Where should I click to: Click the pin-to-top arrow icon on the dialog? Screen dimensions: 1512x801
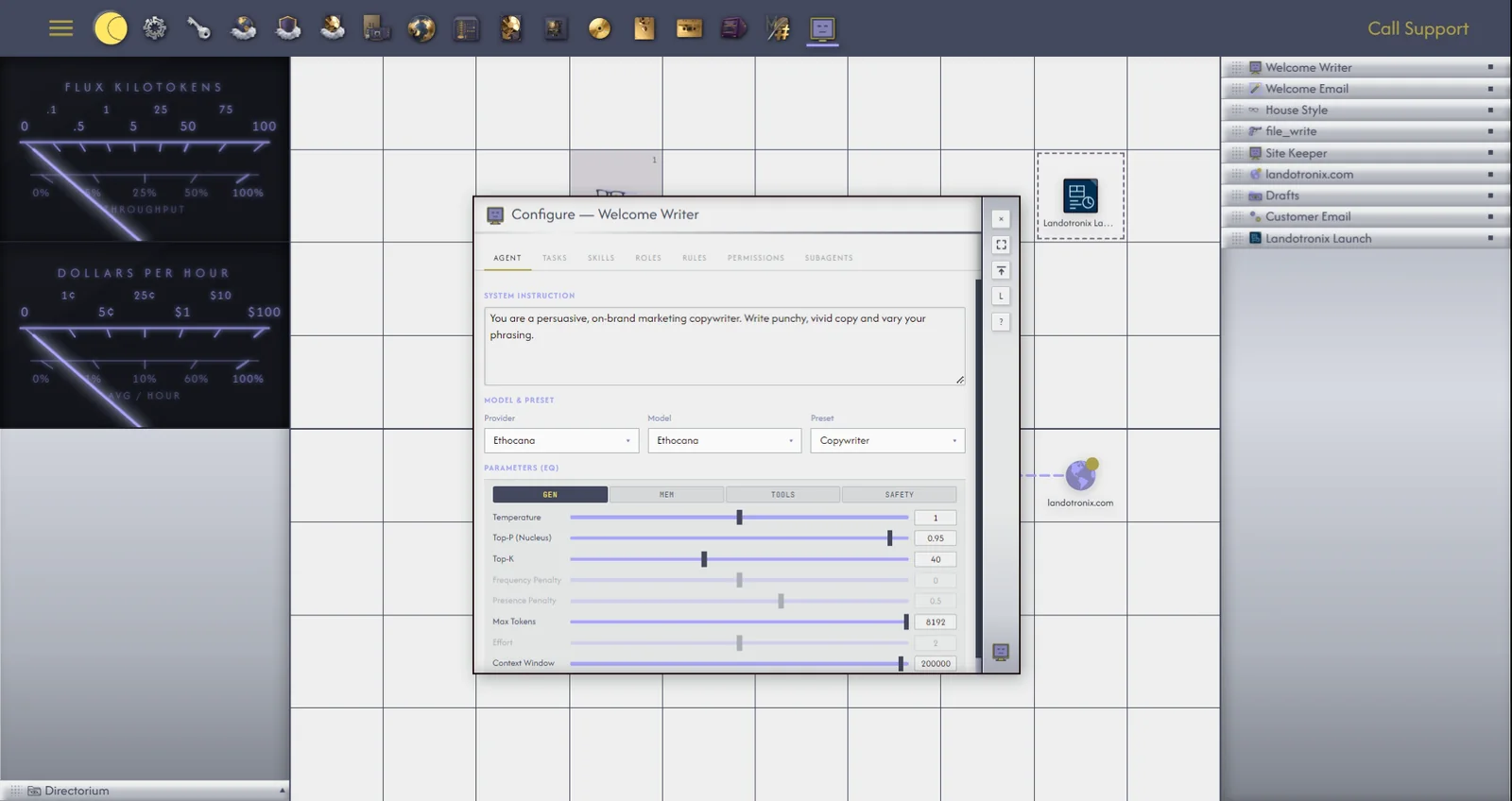point(1001,270)
